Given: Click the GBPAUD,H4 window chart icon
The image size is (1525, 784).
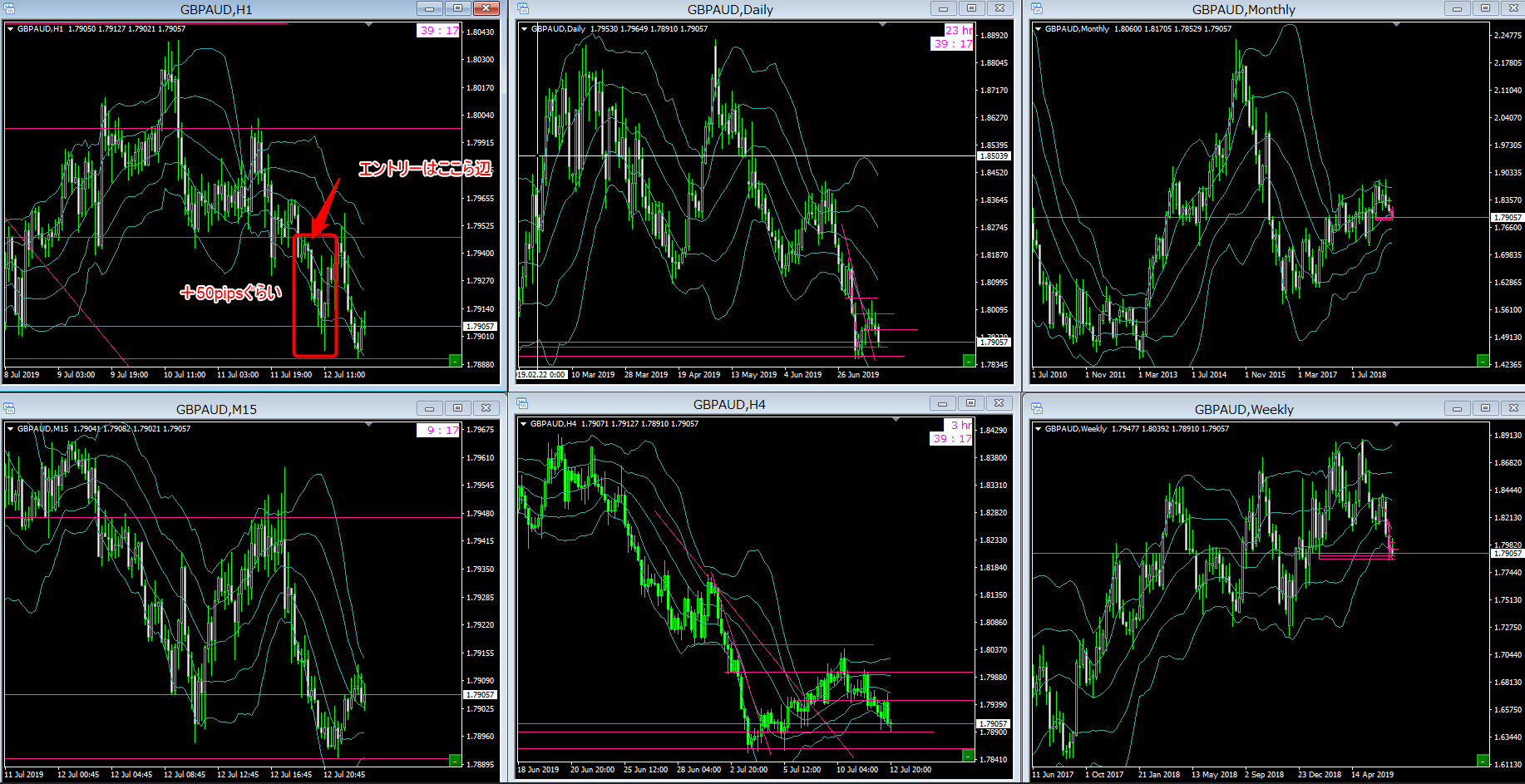Looking at the screenshot, I should click(x=523, y=404).
